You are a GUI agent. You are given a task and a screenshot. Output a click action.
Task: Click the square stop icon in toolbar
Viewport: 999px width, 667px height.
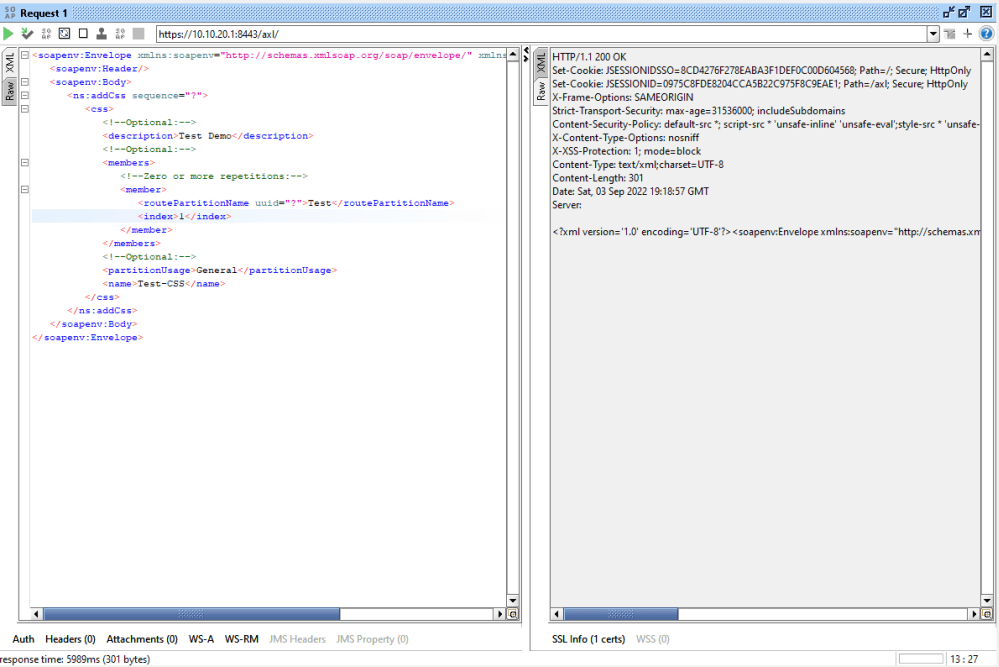tap(138, 34)
